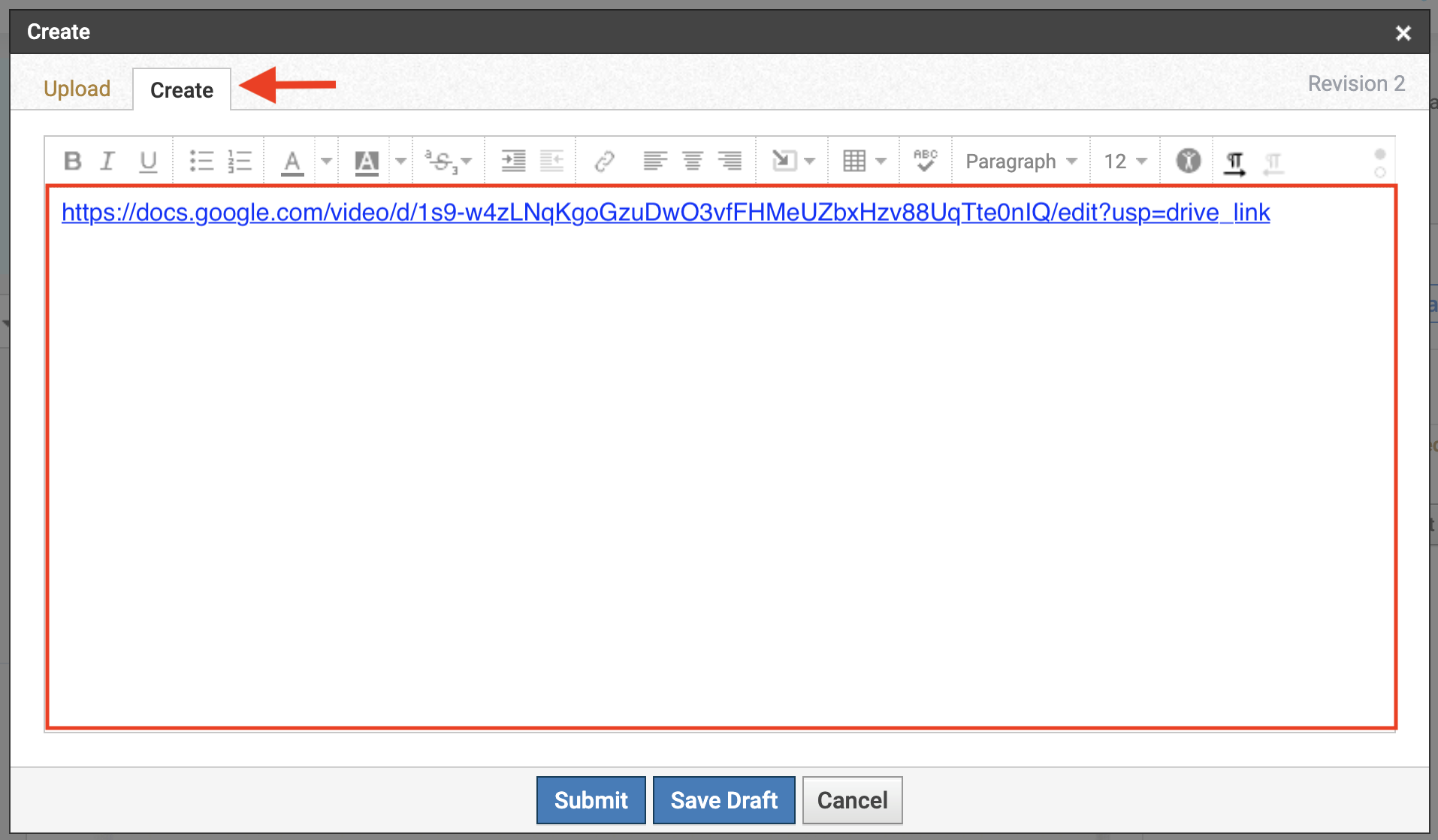Close the Create dialog with X
The height and width of the screenshot is (840, 1438).
(1403, 33)
